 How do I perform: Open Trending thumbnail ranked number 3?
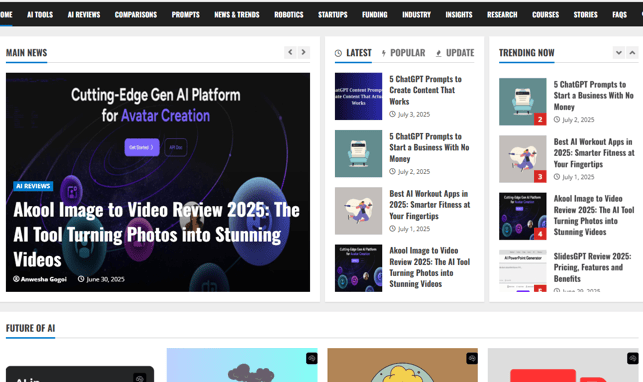pyautogui.click(x=522, y=159)
